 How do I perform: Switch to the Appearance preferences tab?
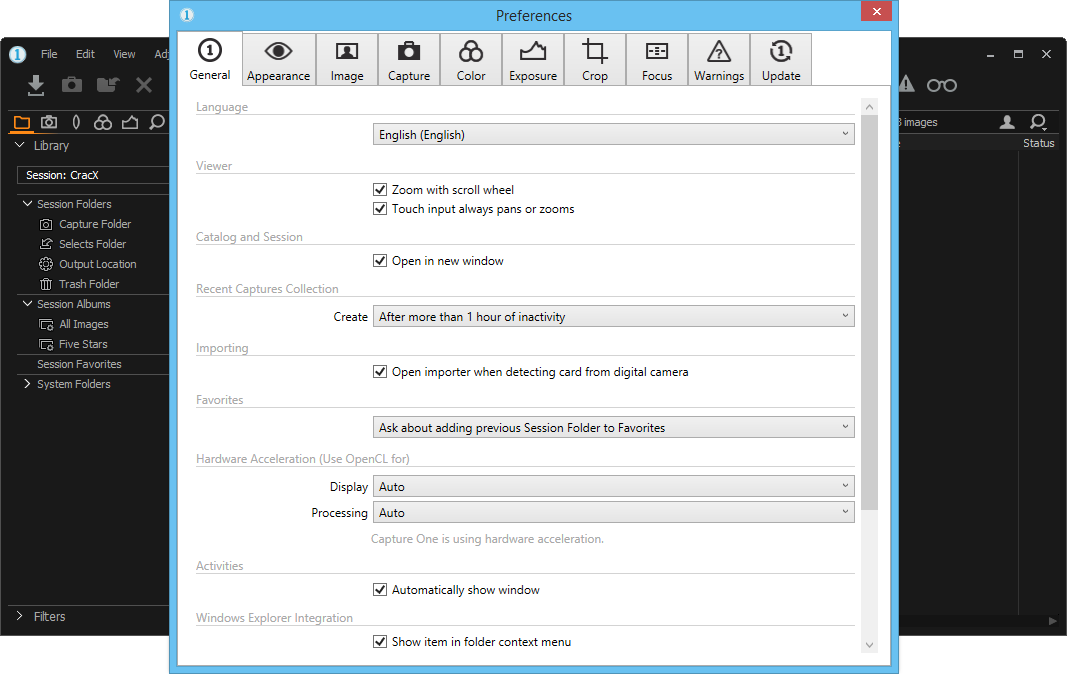278,60
